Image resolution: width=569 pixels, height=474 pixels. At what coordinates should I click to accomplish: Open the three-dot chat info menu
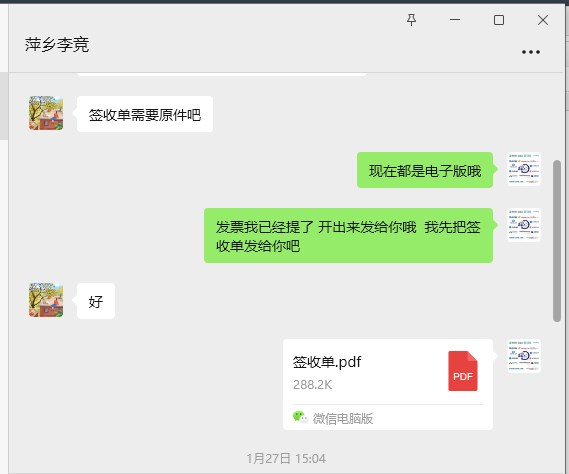click(x=531, y=52)
